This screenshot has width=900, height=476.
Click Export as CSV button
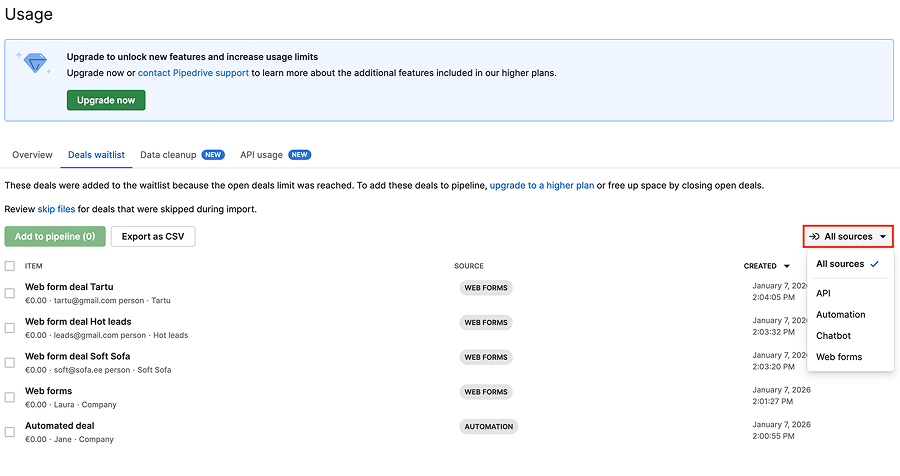[153, 237]
